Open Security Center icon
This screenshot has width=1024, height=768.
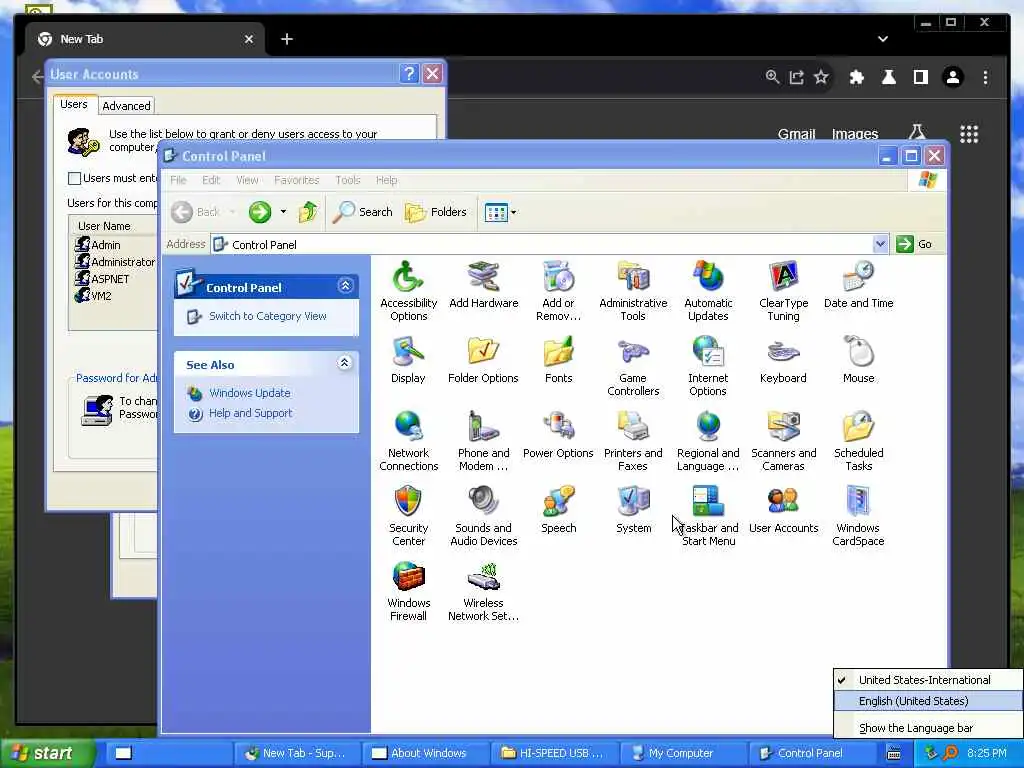[408, 516]
